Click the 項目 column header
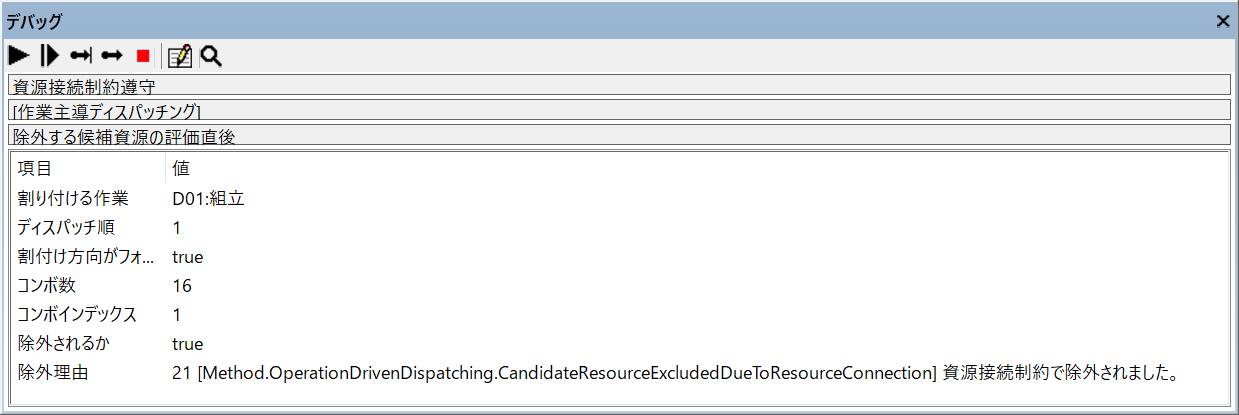The width and height of the screenshot is (1239, 415). (x=36, y=169)
